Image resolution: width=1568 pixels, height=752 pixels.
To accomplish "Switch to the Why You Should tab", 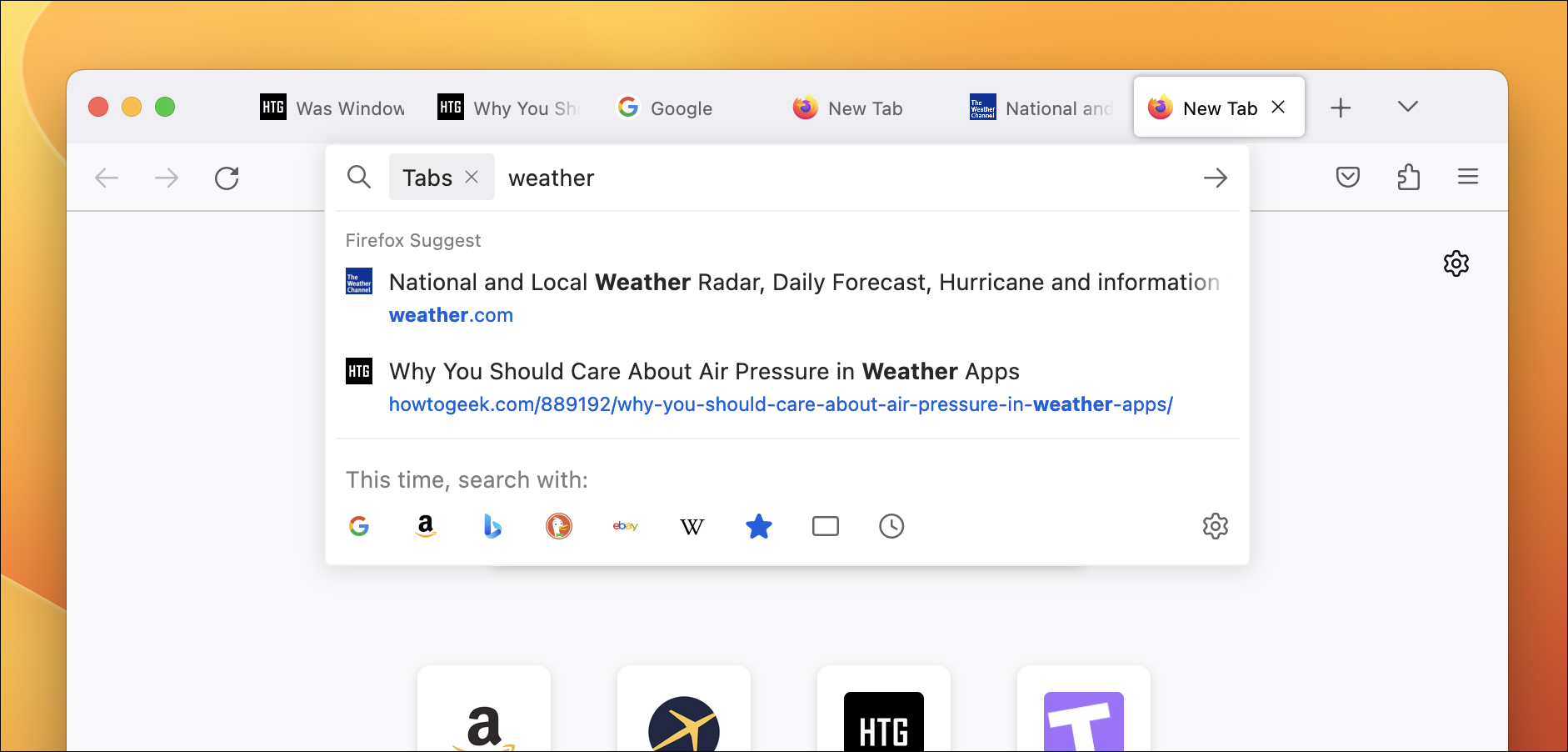I will coord(510,108).
